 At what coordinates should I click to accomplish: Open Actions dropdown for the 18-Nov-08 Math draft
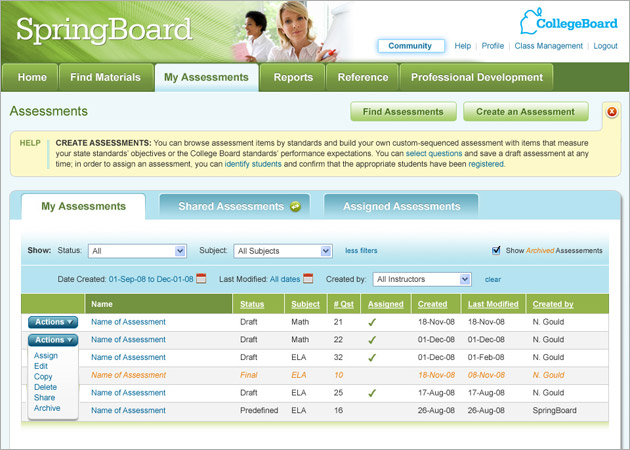click(x=53, y=322)
